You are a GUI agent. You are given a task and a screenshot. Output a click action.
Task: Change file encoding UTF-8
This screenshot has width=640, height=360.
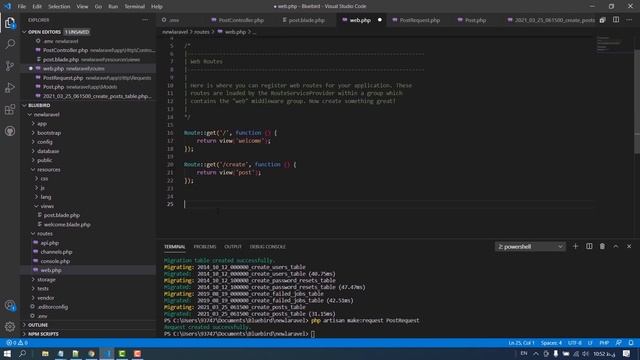(575, 343)
